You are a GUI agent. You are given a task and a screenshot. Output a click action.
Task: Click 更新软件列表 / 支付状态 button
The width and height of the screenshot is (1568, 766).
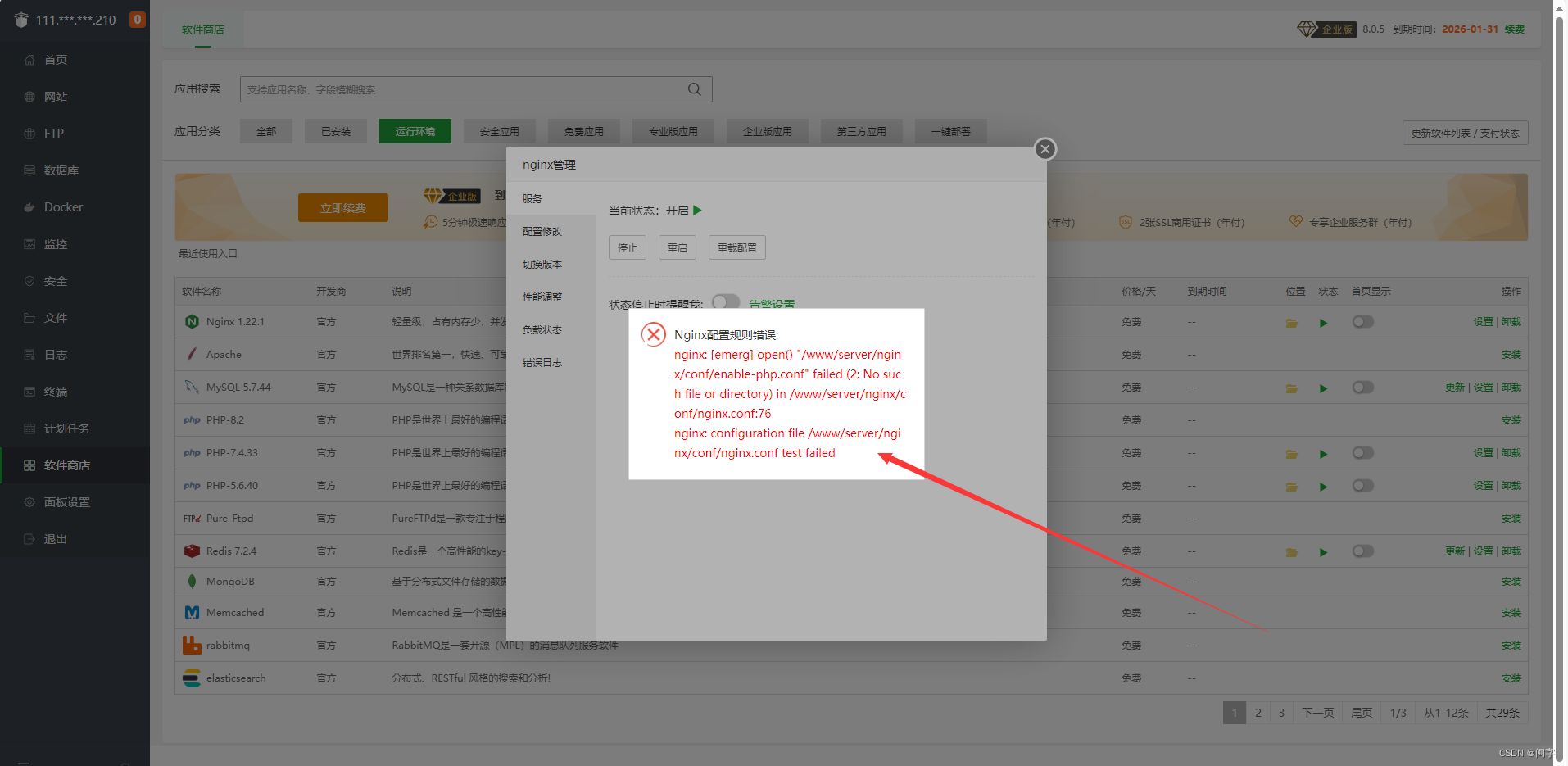pyautogui.click(x=1465, y=133)
